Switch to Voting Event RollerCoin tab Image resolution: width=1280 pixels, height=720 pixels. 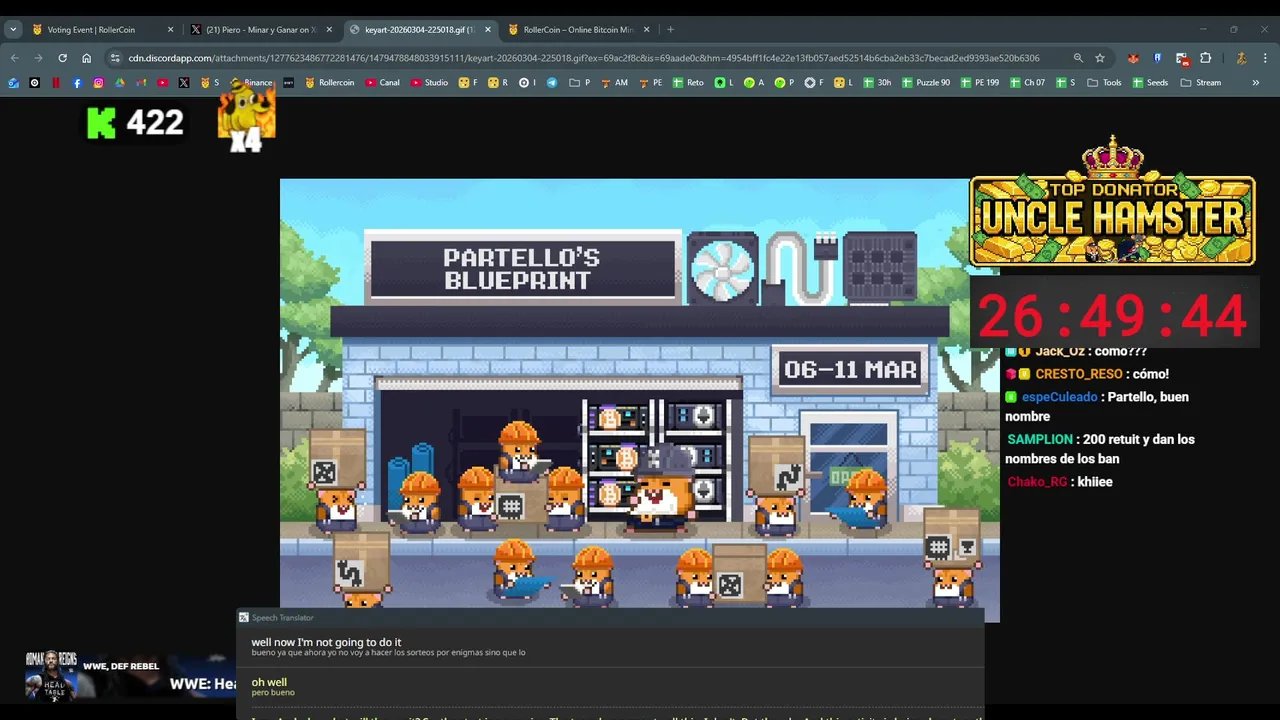click(101, 30)
